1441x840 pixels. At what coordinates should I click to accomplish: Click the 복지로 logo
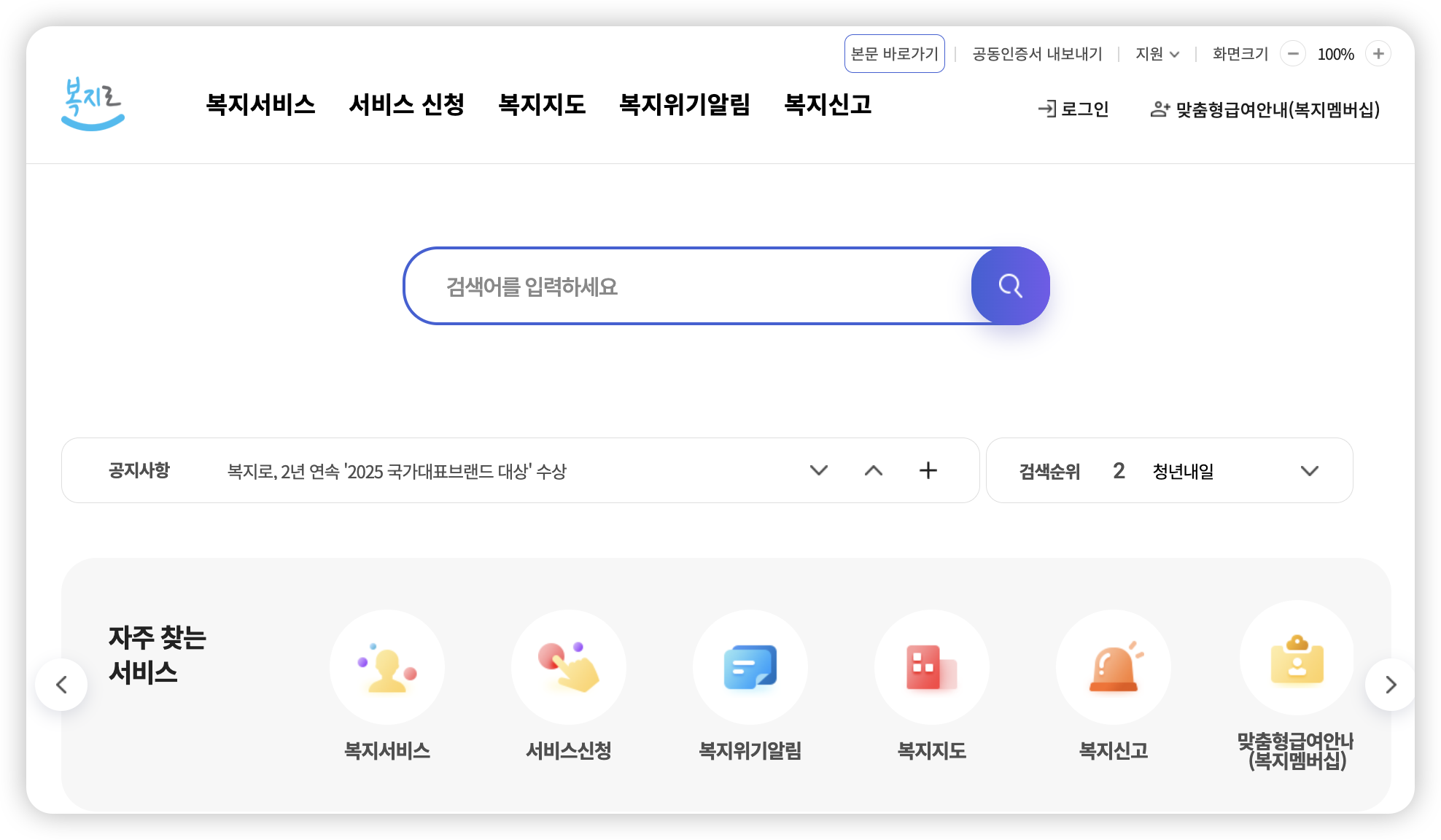click(93, 104)
